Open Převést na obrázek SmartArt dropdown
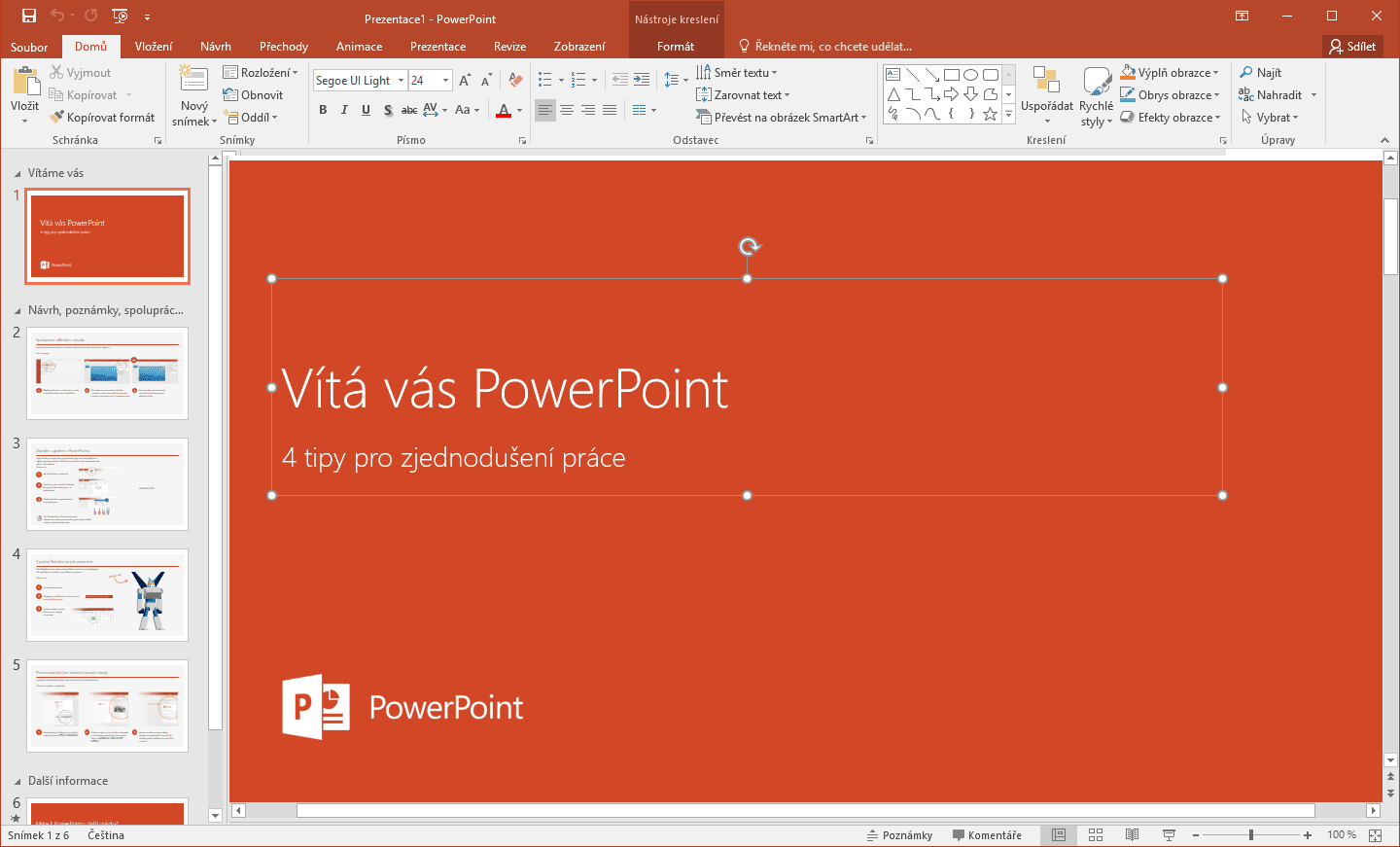The width and height of the screenshot is (1400, 847). (782, 117)
